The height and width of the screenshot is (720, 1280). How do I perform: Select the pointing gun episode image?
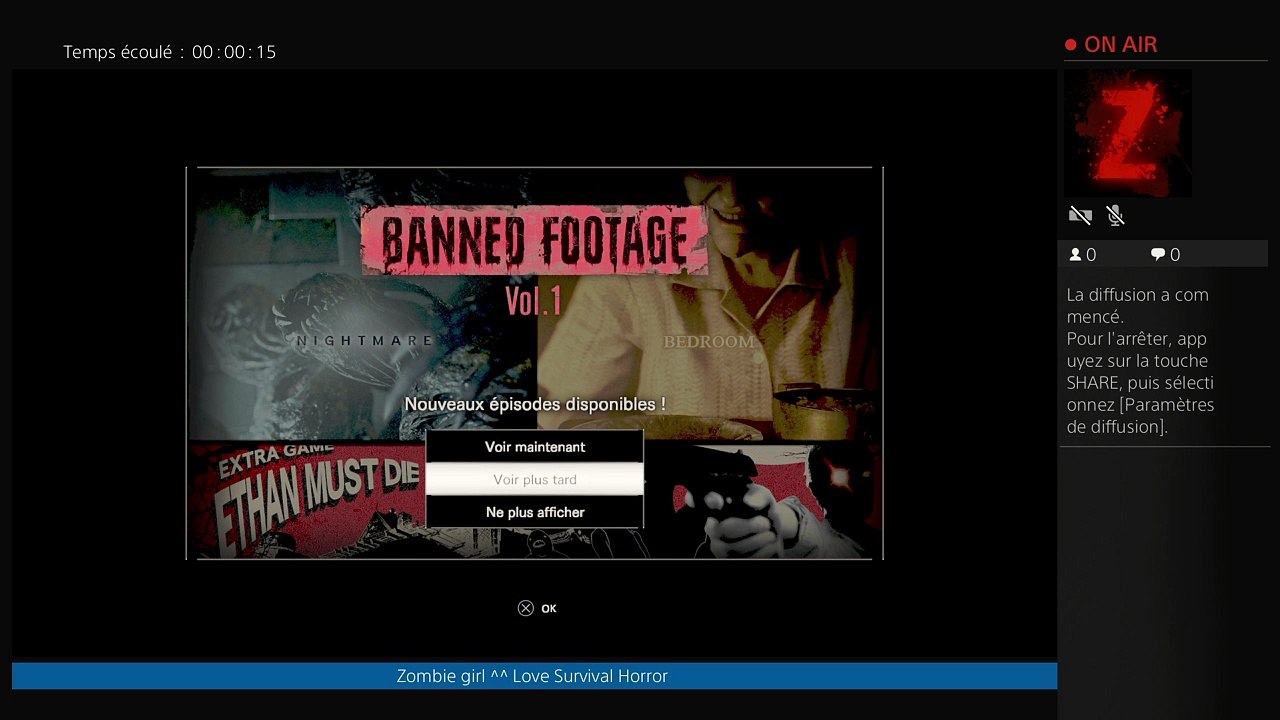click(762, 501)
